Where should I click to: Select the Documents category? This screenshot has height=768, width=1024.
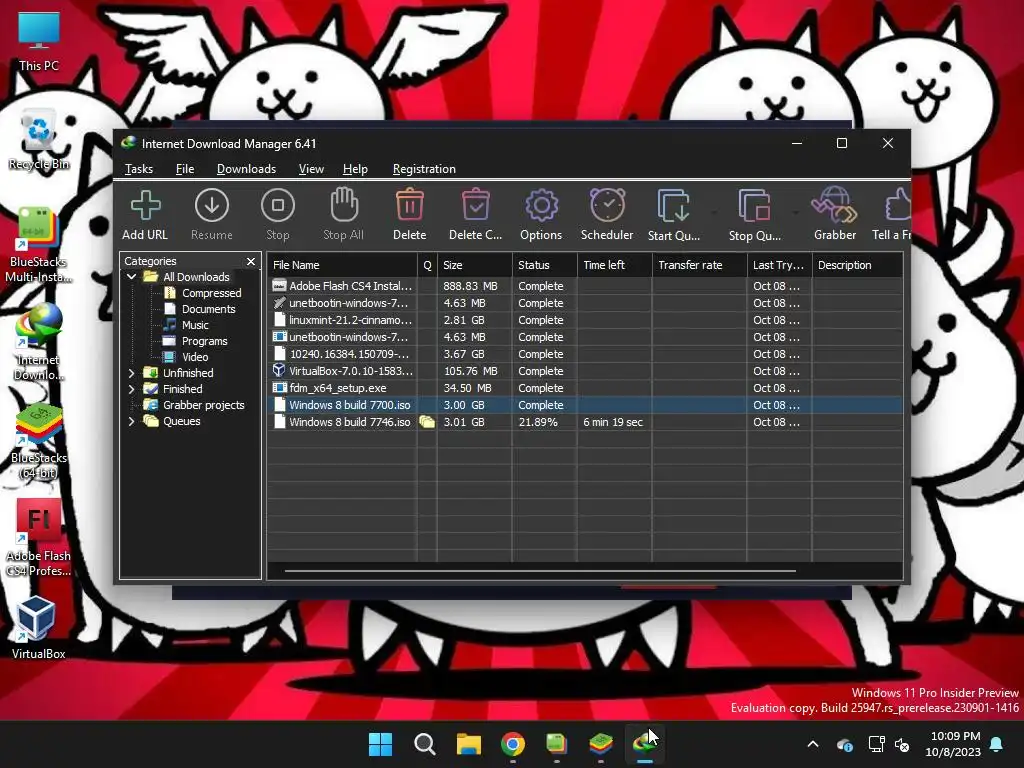(x=208, y=309)
